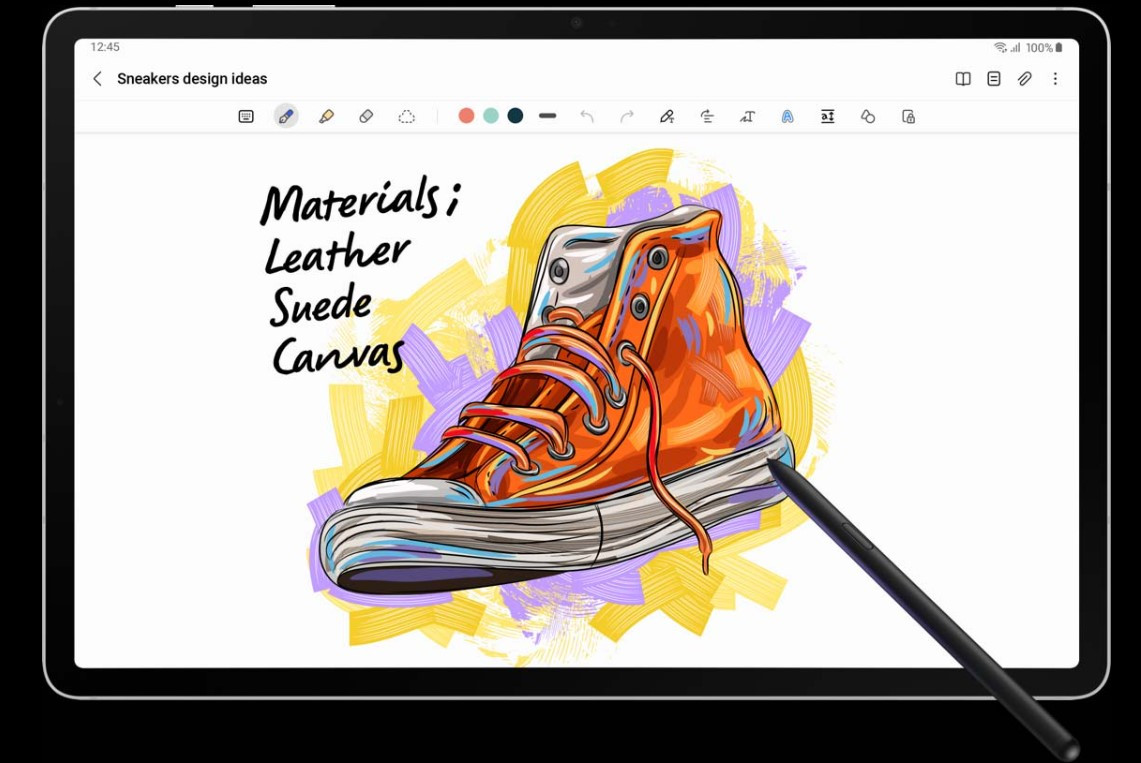
Task: Select the highlighter tool
Action: tap(326, 117)
